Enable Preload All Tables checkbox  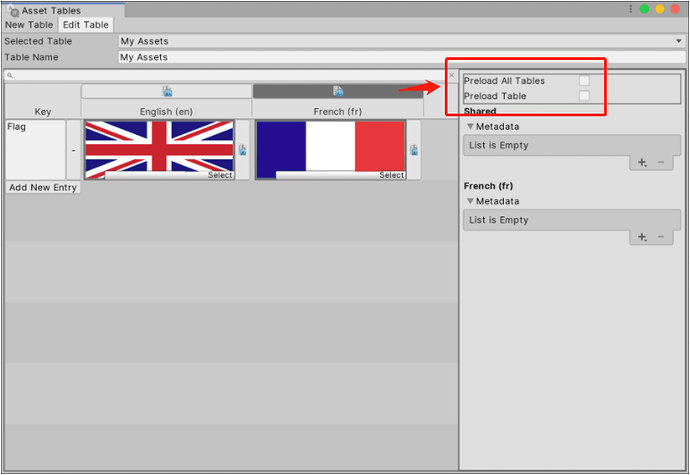click(x=584, y=81)
